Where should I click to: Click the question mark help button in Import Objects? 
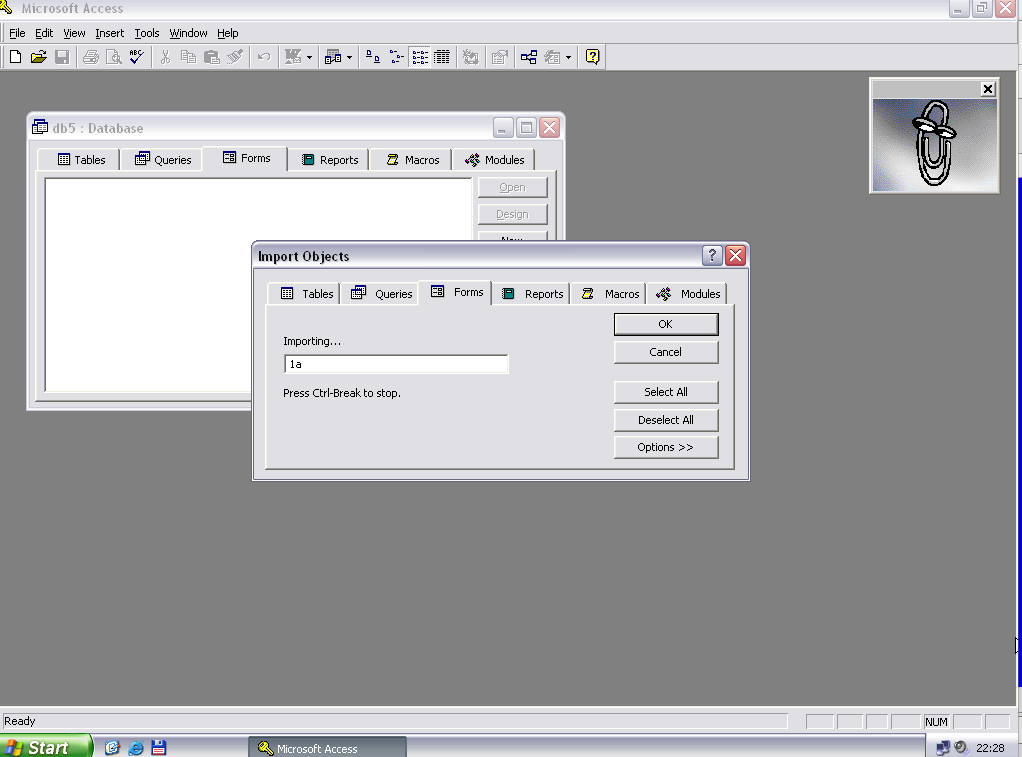712,256
